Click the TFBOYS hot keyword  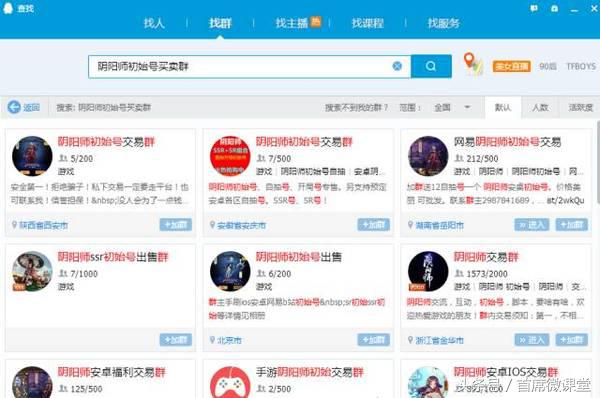pyautogui.click(x=581, y=66)
